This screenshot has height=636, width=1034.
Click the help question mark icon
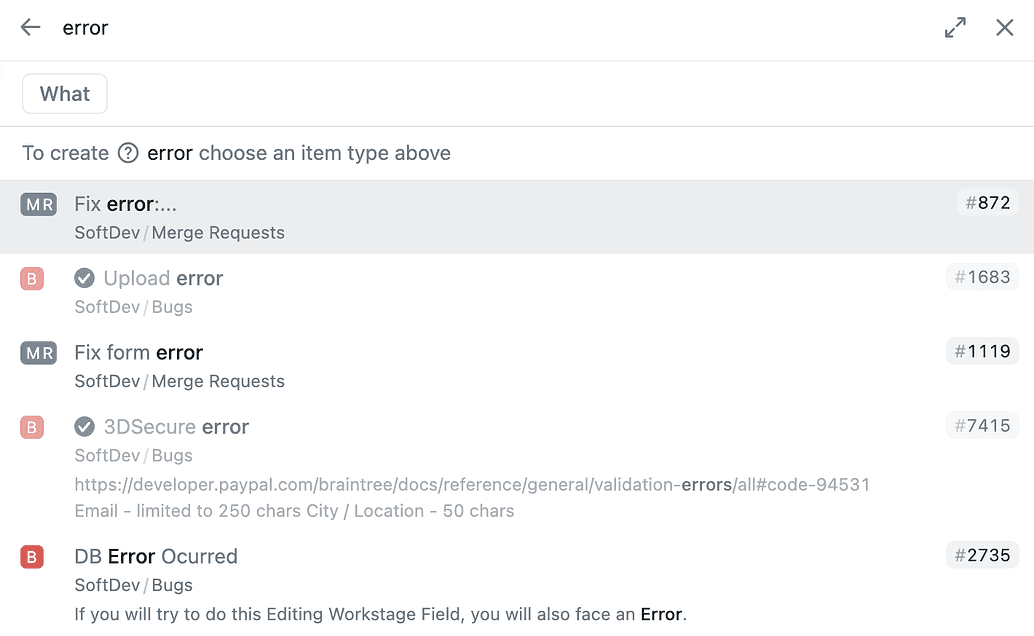point(128,153)
